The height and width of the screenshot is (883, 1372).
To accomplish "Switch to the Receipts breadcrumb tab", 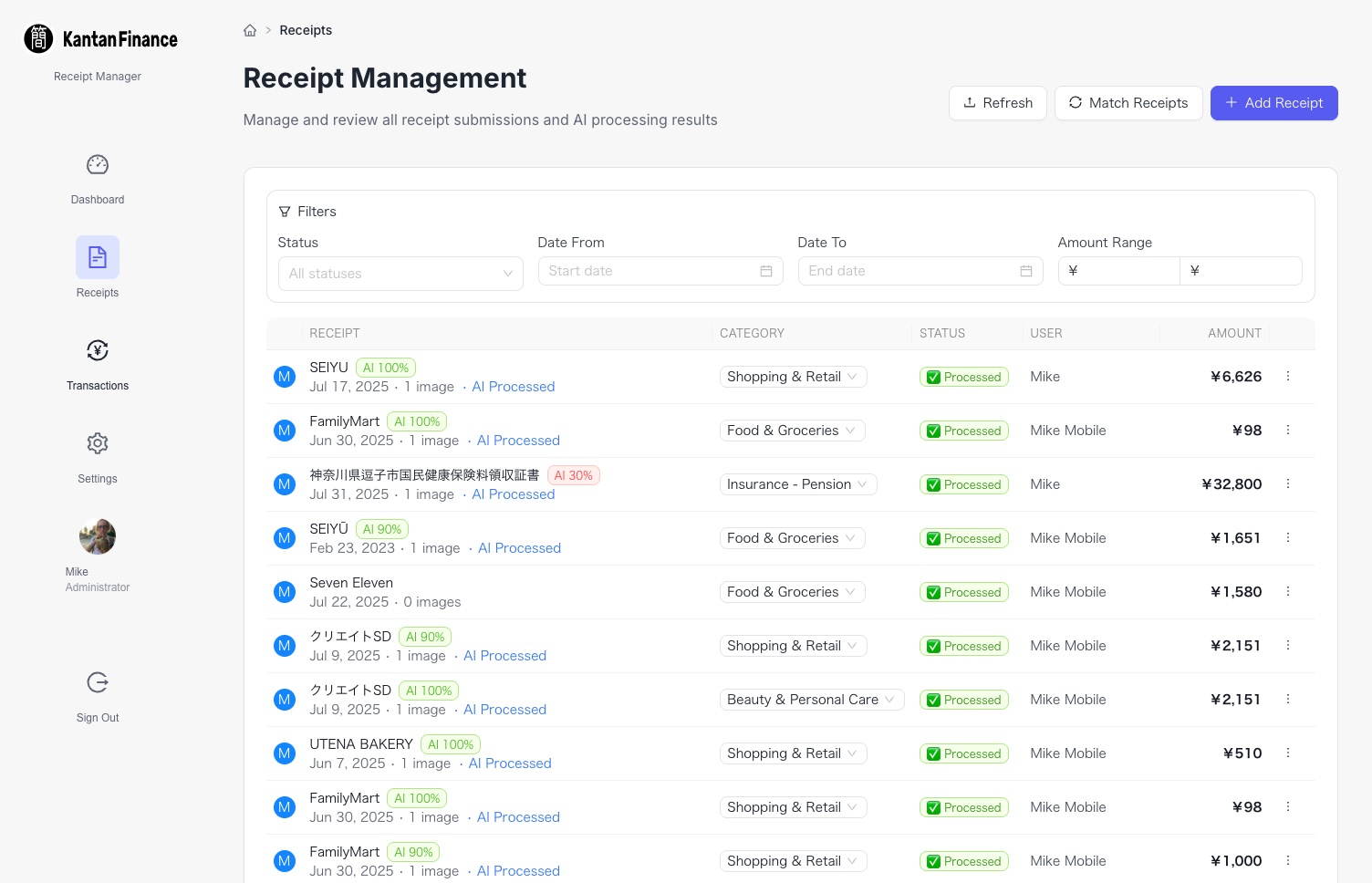I will tap(306, 29).
